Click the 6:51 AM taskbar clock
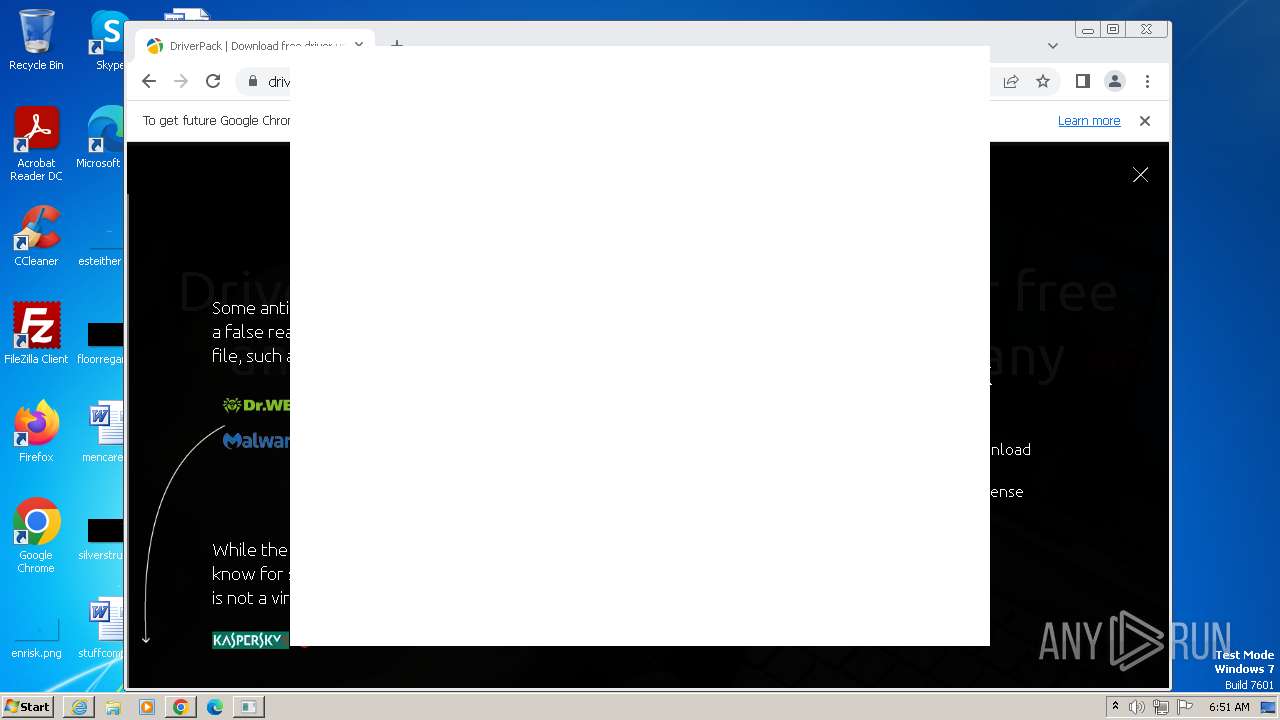 pyautogui.click(x=1229, y=707)
